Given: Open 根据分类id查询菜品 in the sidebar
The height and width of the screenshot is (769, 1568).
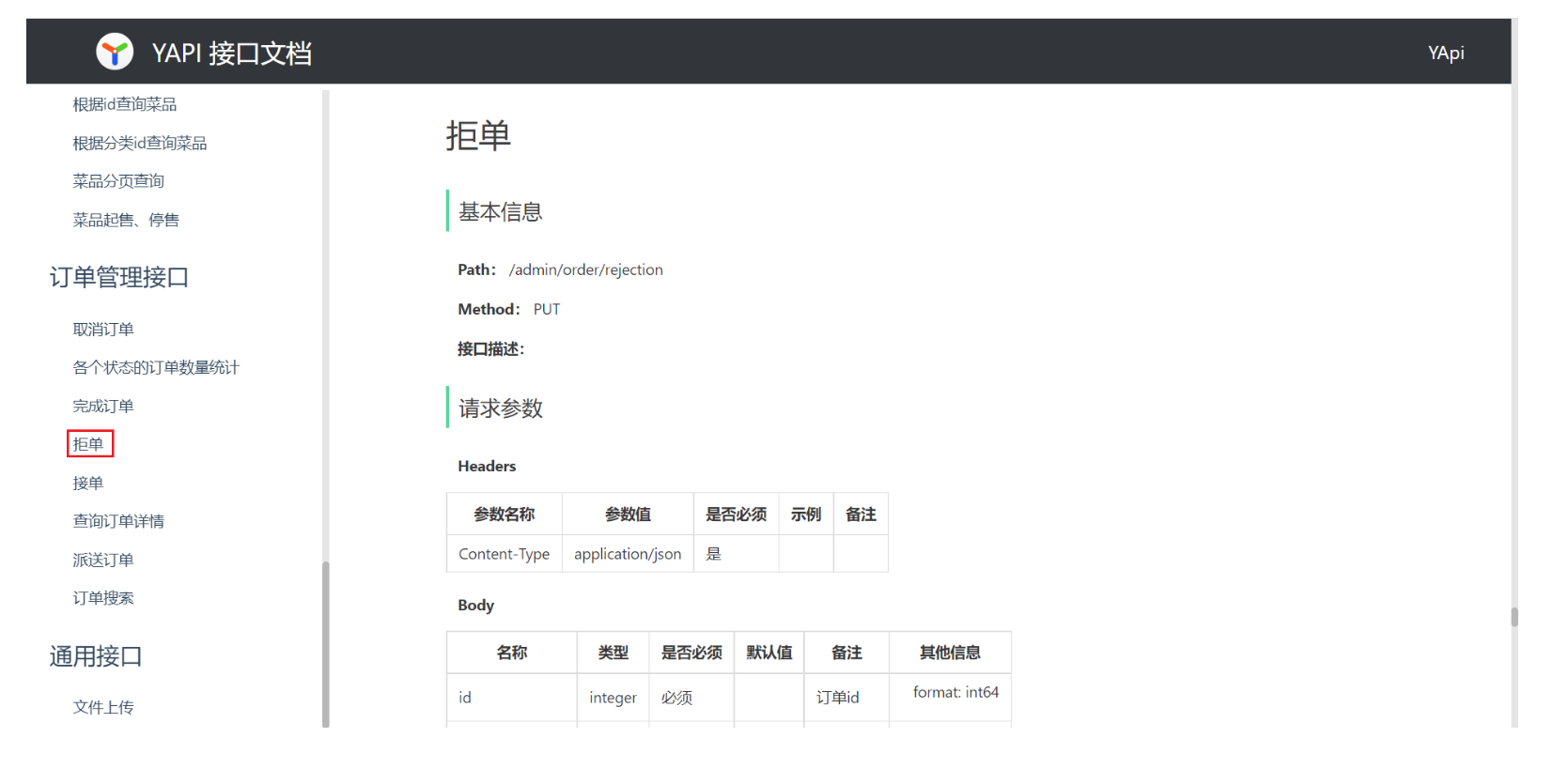Looking at the screenshot, I should click(x=140, y=143).
